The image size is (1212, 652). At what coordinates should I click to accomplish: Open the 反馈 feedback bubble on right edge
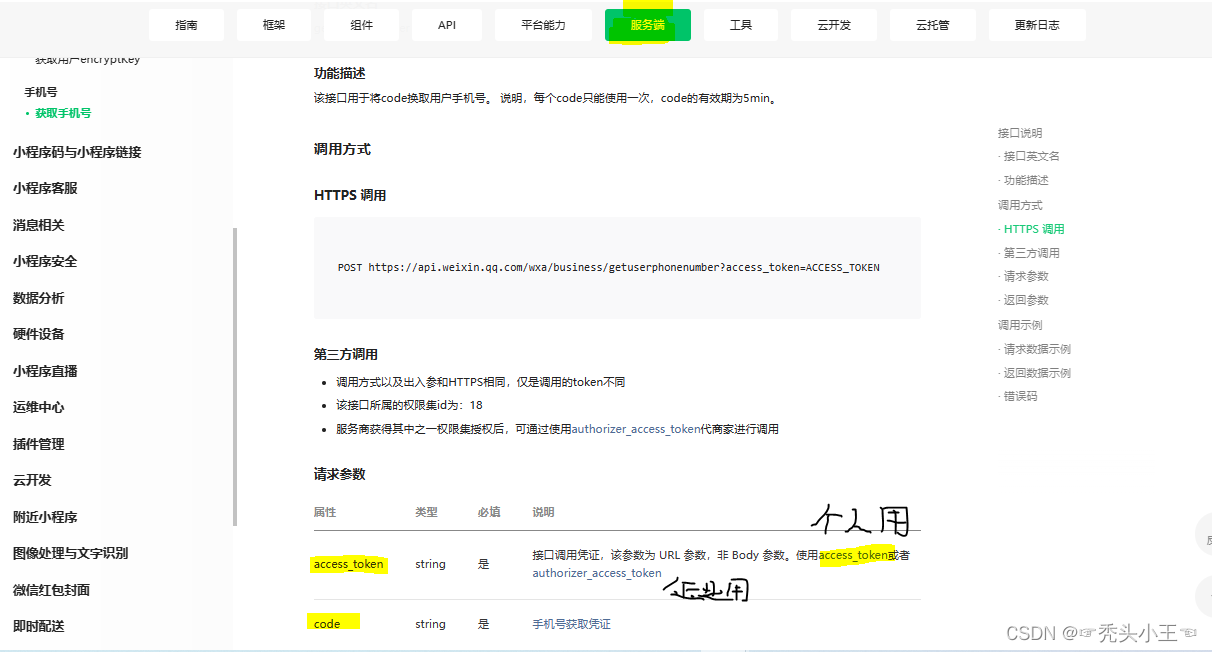tap(1205, 536)
